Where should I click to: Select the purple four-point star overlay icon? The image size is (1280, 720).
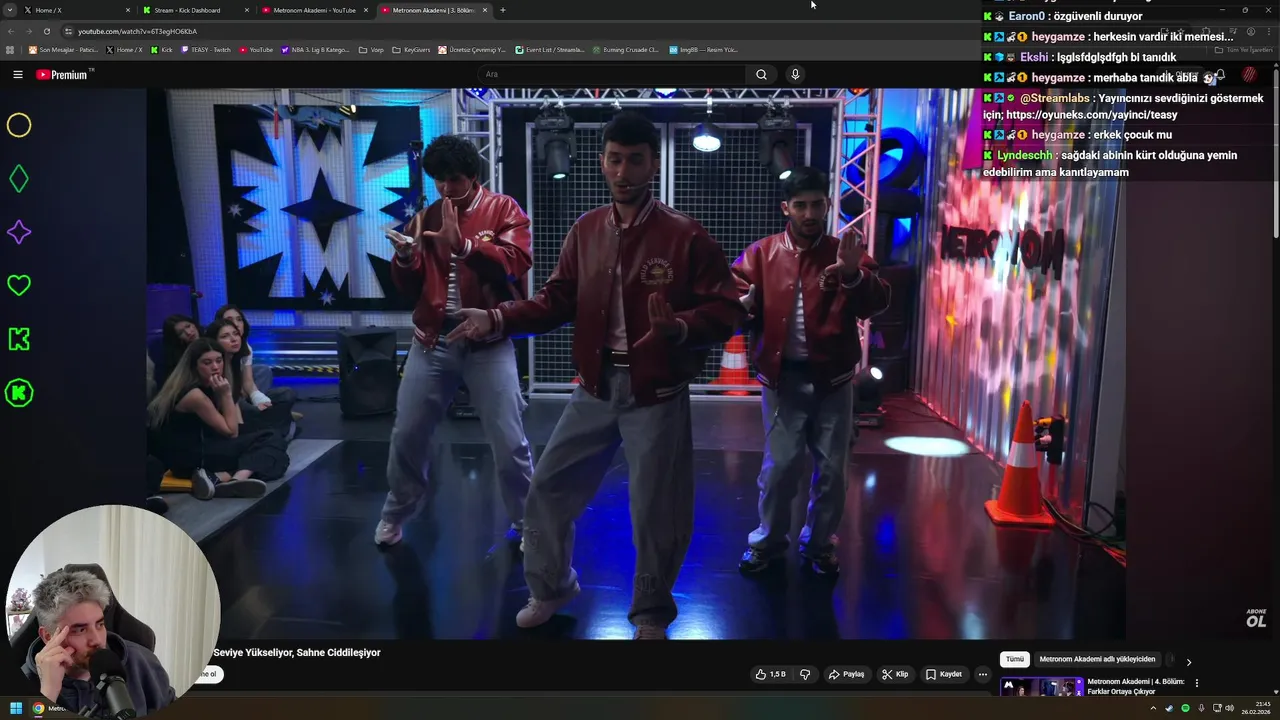click(x=19, y=232)
